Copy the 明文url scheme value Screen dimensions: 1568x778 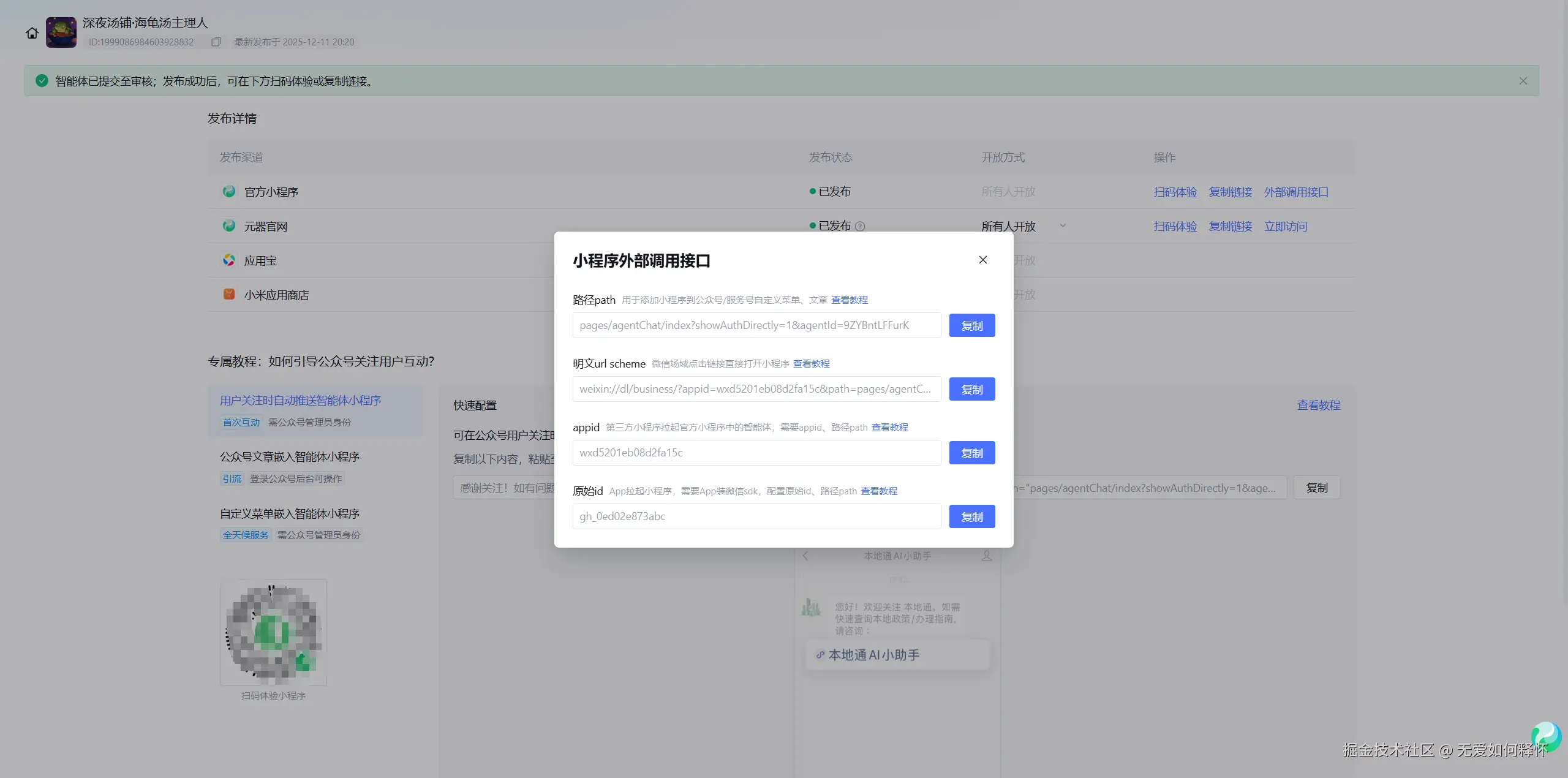coord(971,389)
